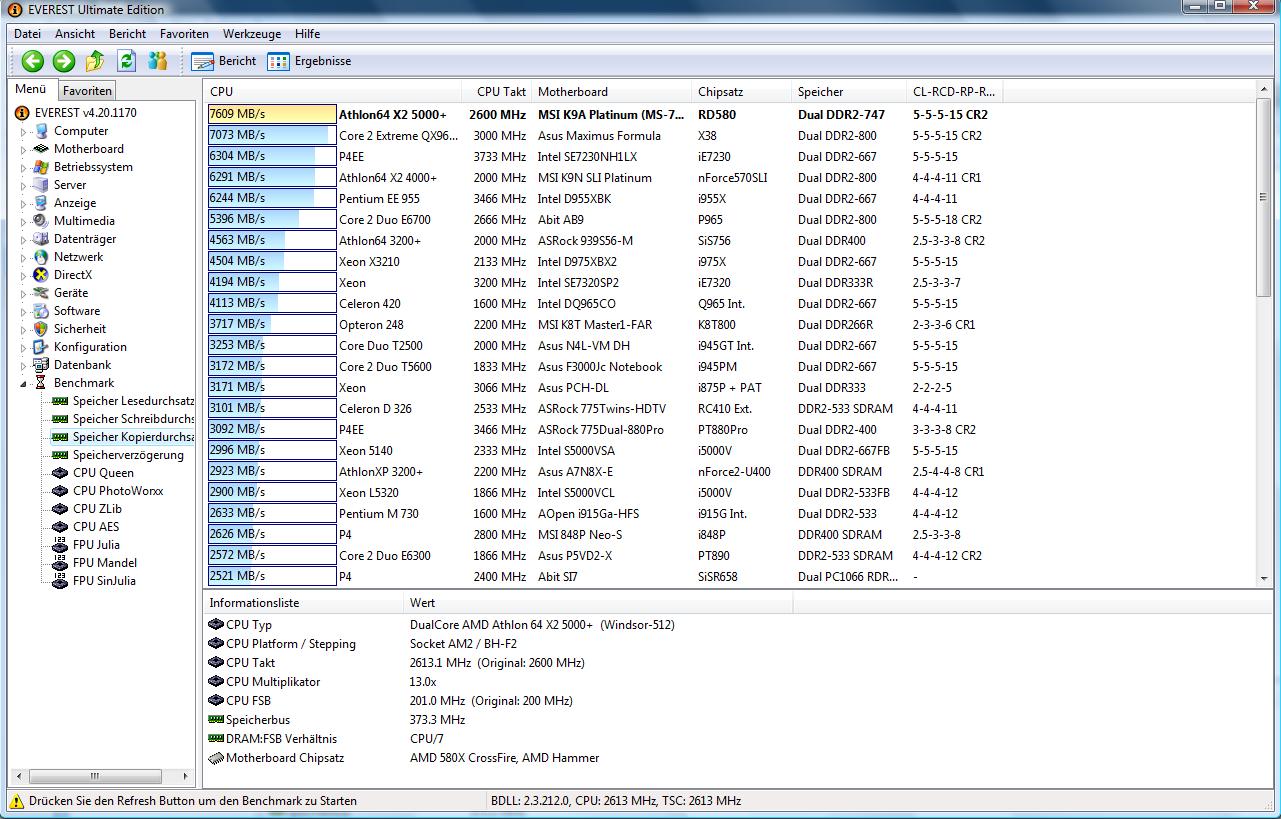Collapse the Benchmark tree node
Screen dimensions: 1281x819
click(24, 384)
